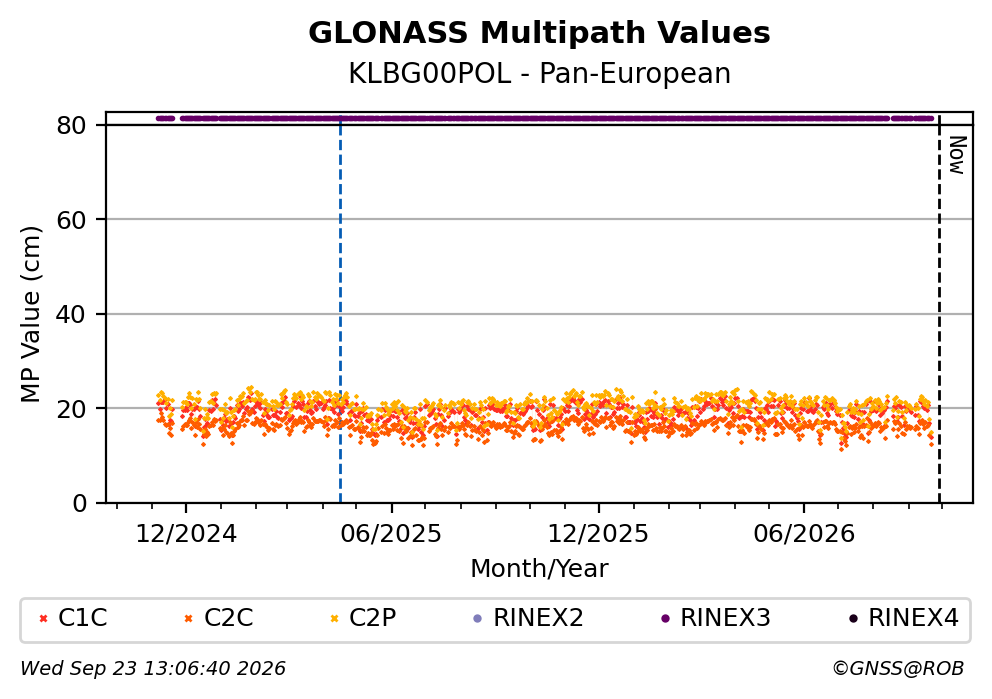Click the 06/2026 x-axis tick label

[x=803, y=534]
